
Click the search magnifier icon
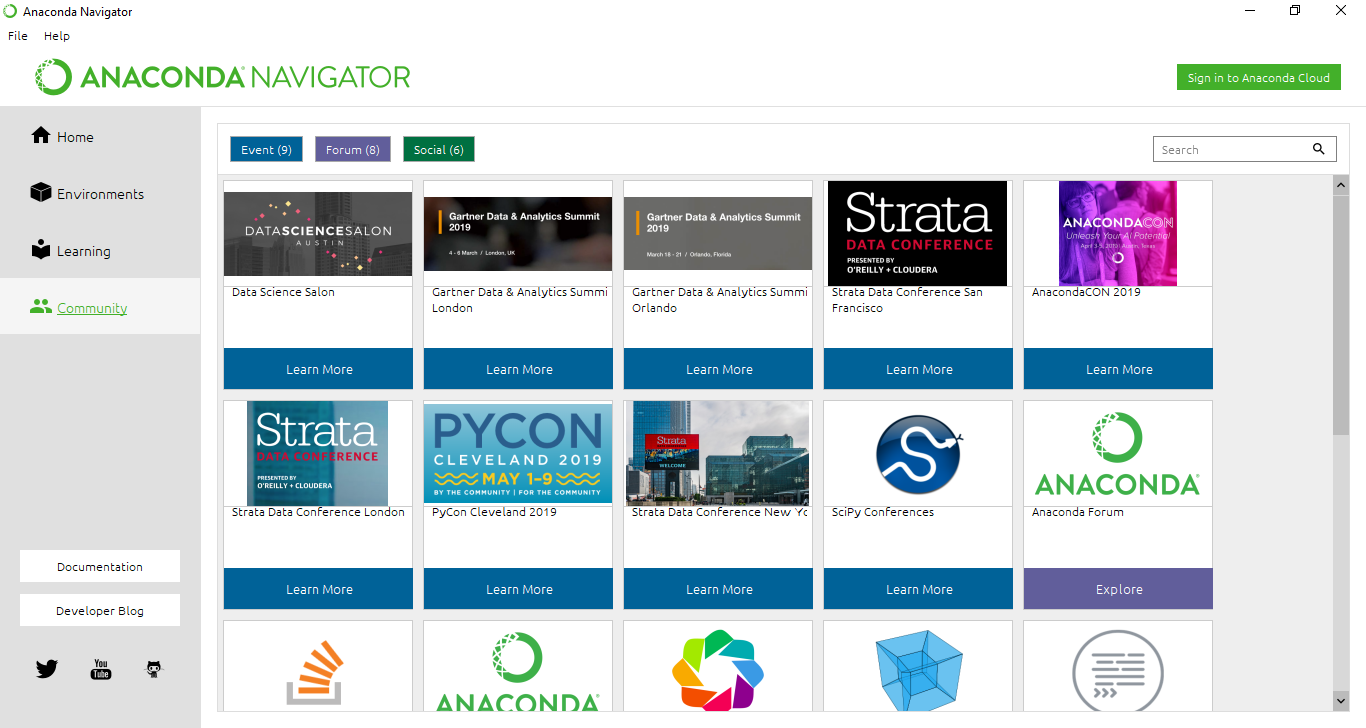pyautogui.click(x=1319, y=149)
